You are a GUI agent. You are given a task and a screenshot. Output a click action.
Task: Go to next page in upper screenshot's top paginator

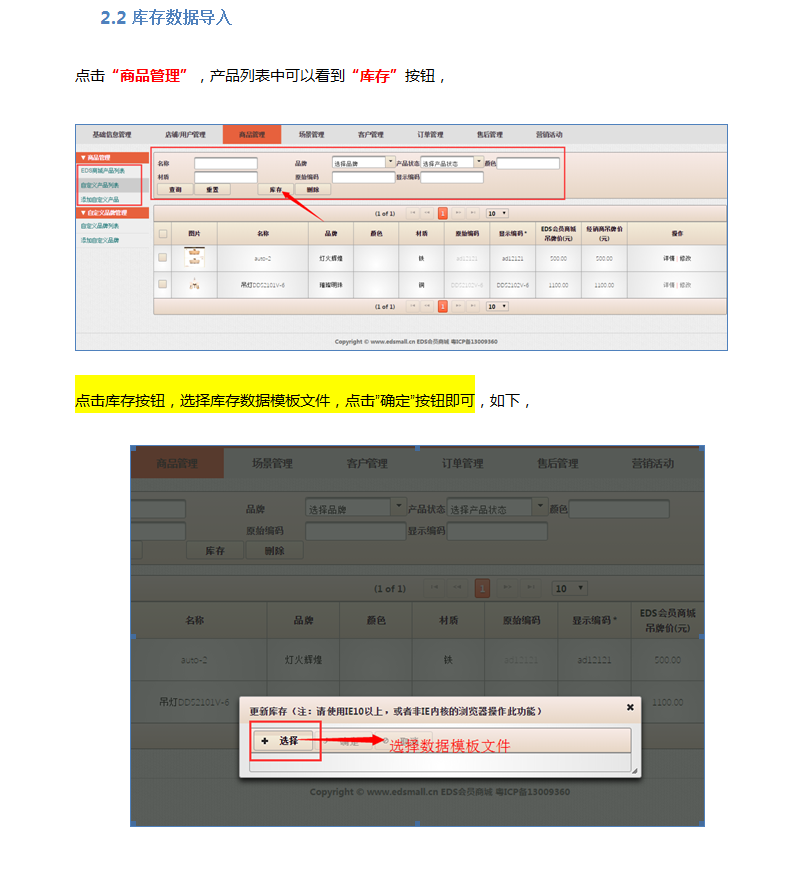click(458, 213)
